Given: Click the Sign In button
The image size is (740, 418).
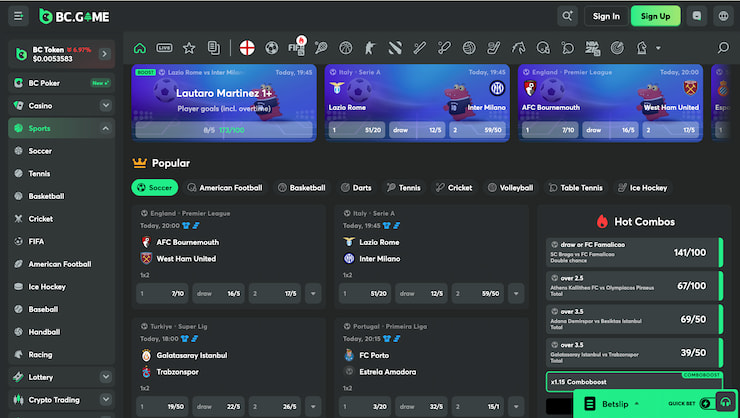Looking at the screenshot, I should 606,16.
